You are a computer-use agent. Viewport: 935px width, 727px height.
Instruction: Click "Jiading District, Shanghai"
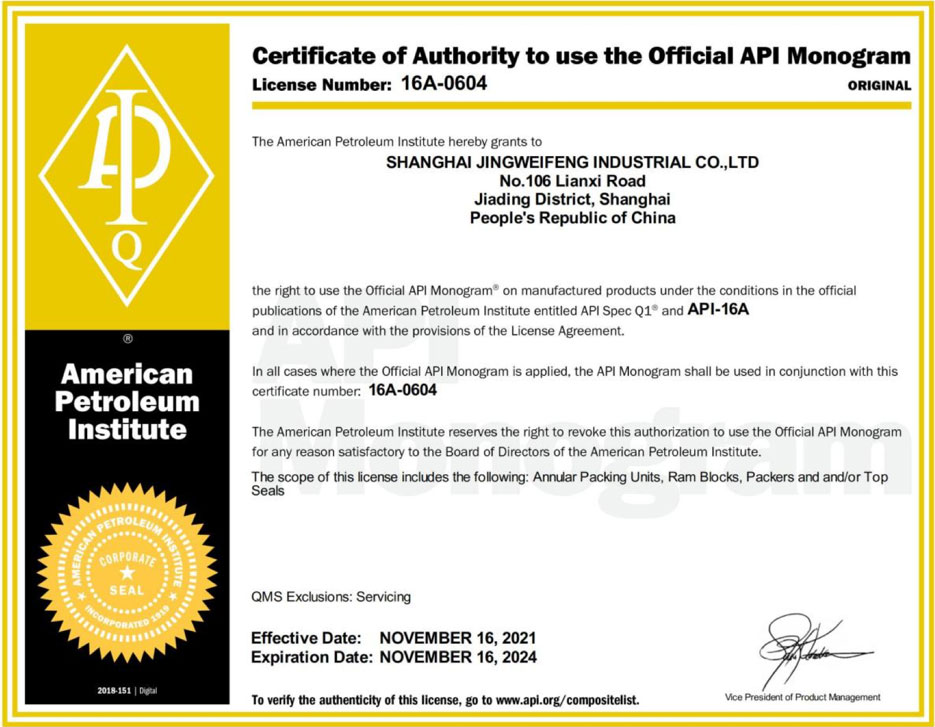click(x=572, y=199)
